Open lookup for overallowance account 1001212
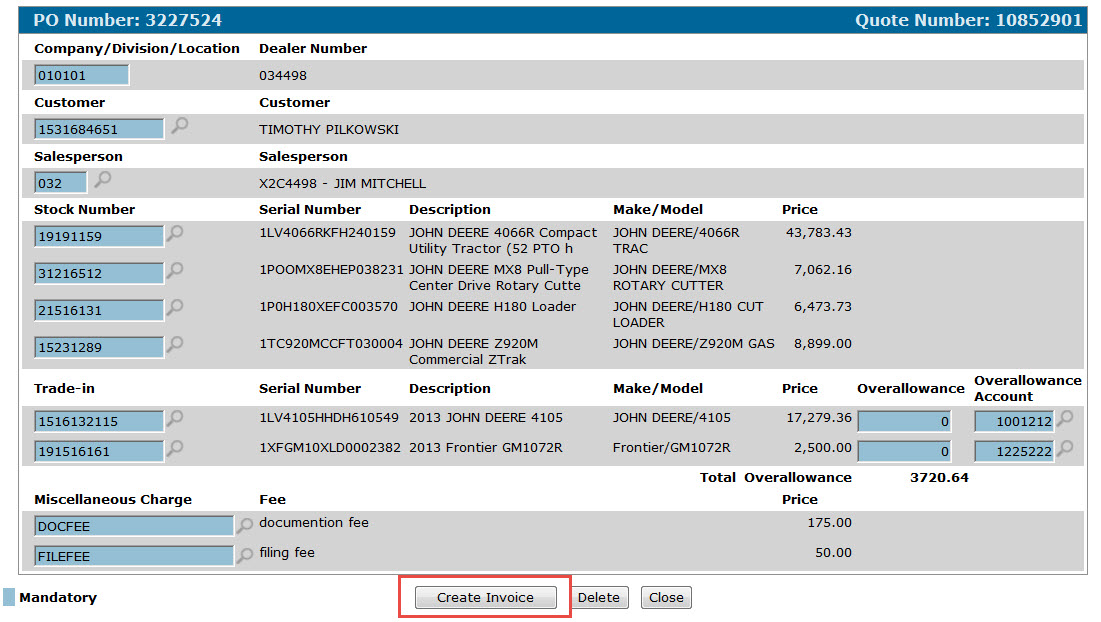The height and width of the screenshot is (622, 1101). tap(1065, 418)
